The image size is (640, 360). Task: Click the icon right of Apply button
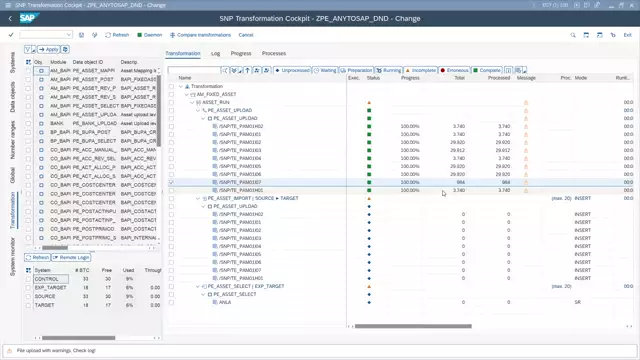(x=65, y=49)
